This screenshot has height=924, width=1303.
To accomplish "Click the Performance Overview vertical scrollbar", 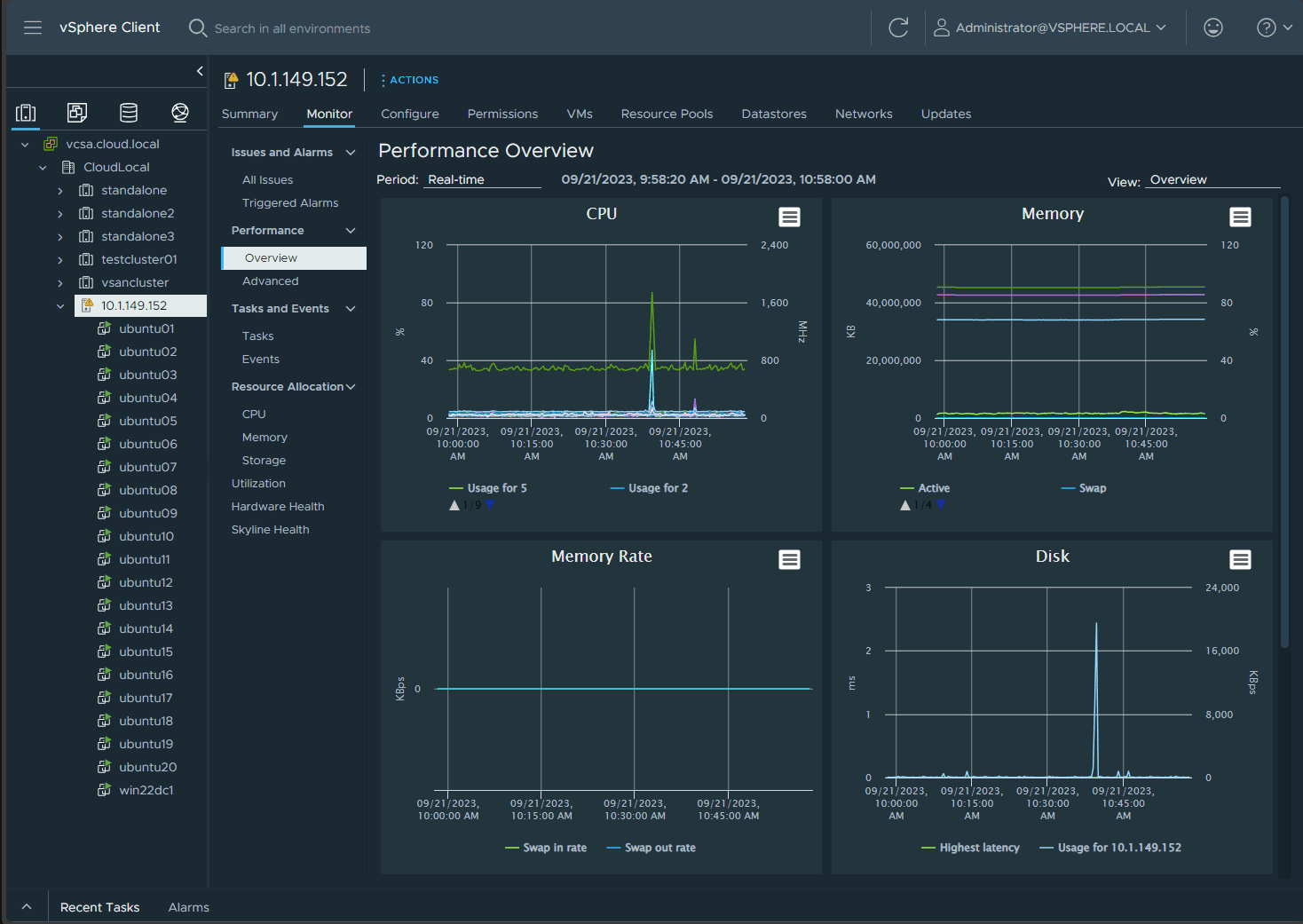I will 1284,423.
